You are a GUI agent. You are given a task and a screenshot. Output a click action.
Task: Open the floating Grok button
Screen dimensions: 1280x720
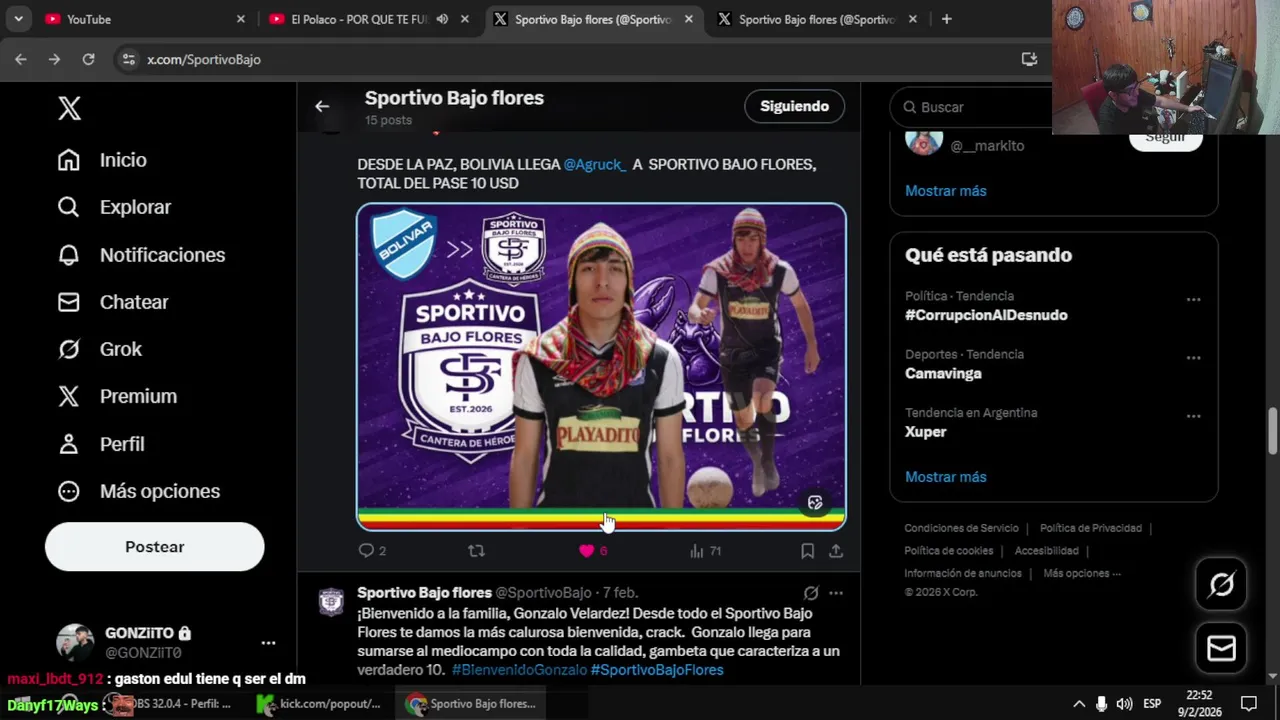click(x=1222, y=585)
